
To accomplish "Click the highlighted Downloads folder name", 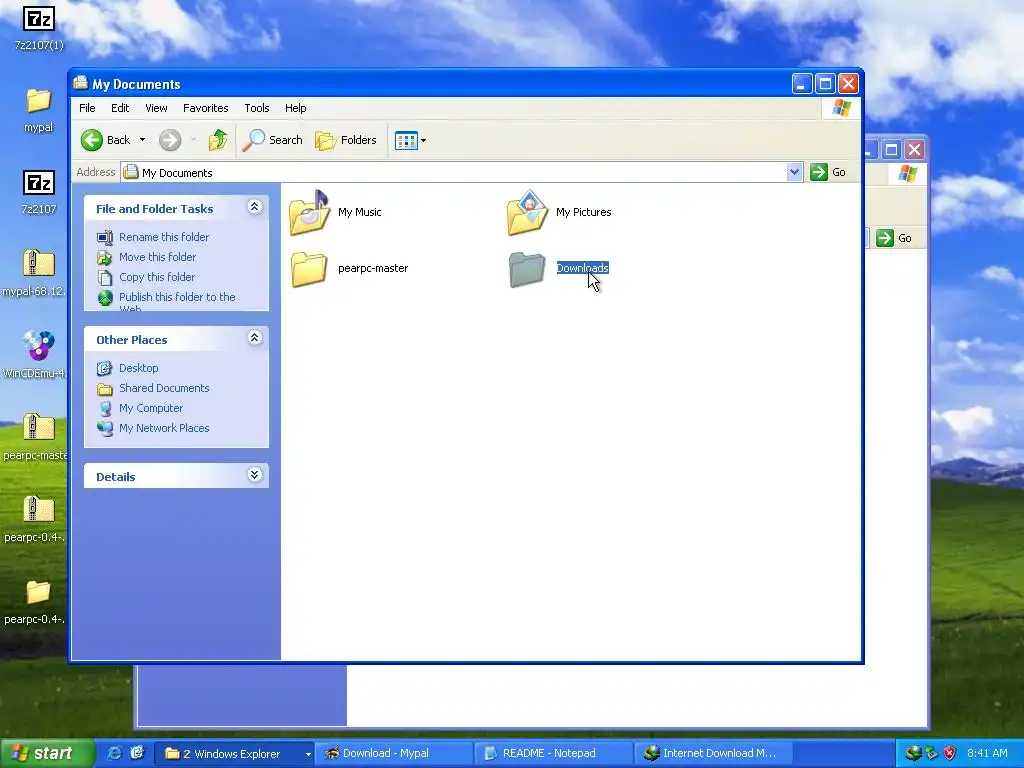I will 583,268.
